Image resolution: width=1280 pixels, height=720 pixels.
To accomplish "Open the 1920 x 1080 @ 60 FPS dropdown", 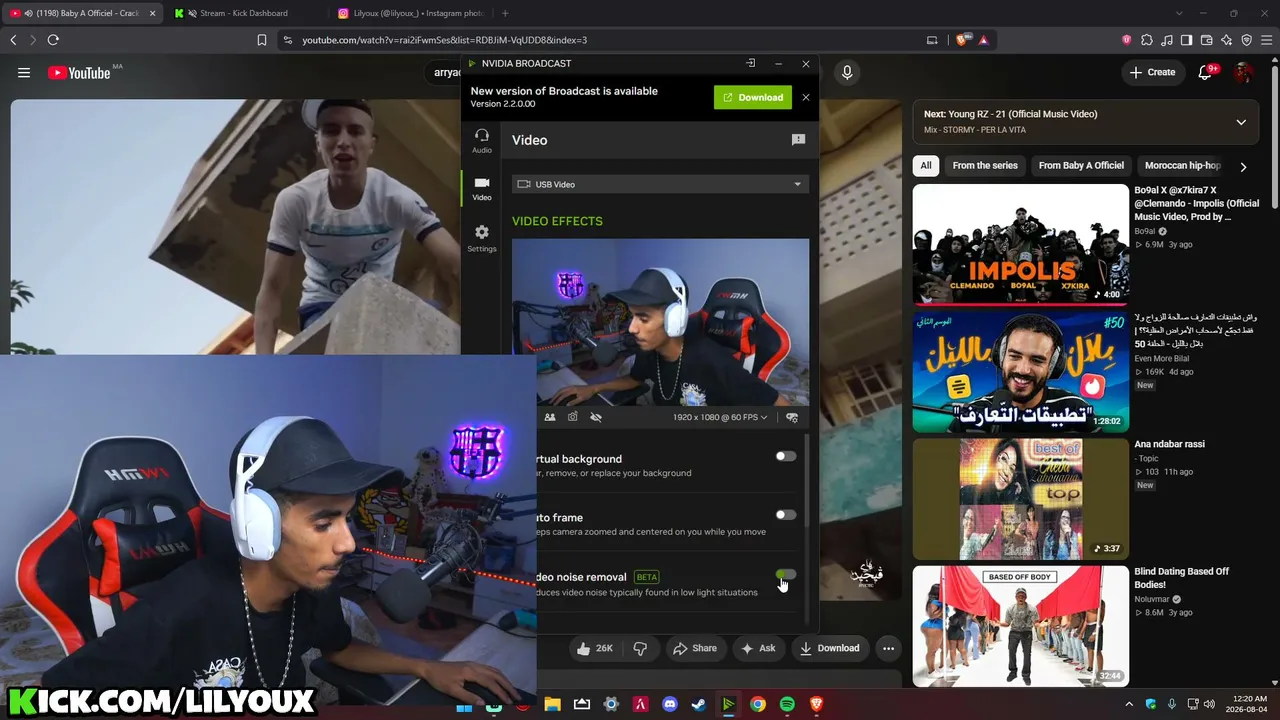I will coord(720,417).
